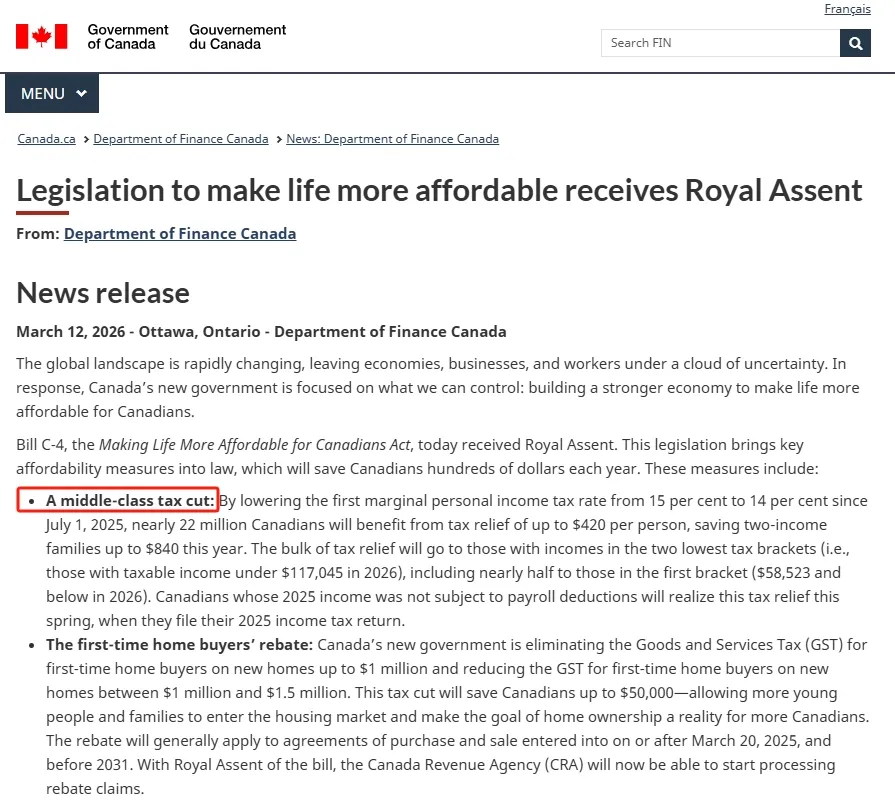Click the chevron separator after Canada.ca breadcrumb
The height and width of the screenshot is (801, 895).
coord(86,139)
